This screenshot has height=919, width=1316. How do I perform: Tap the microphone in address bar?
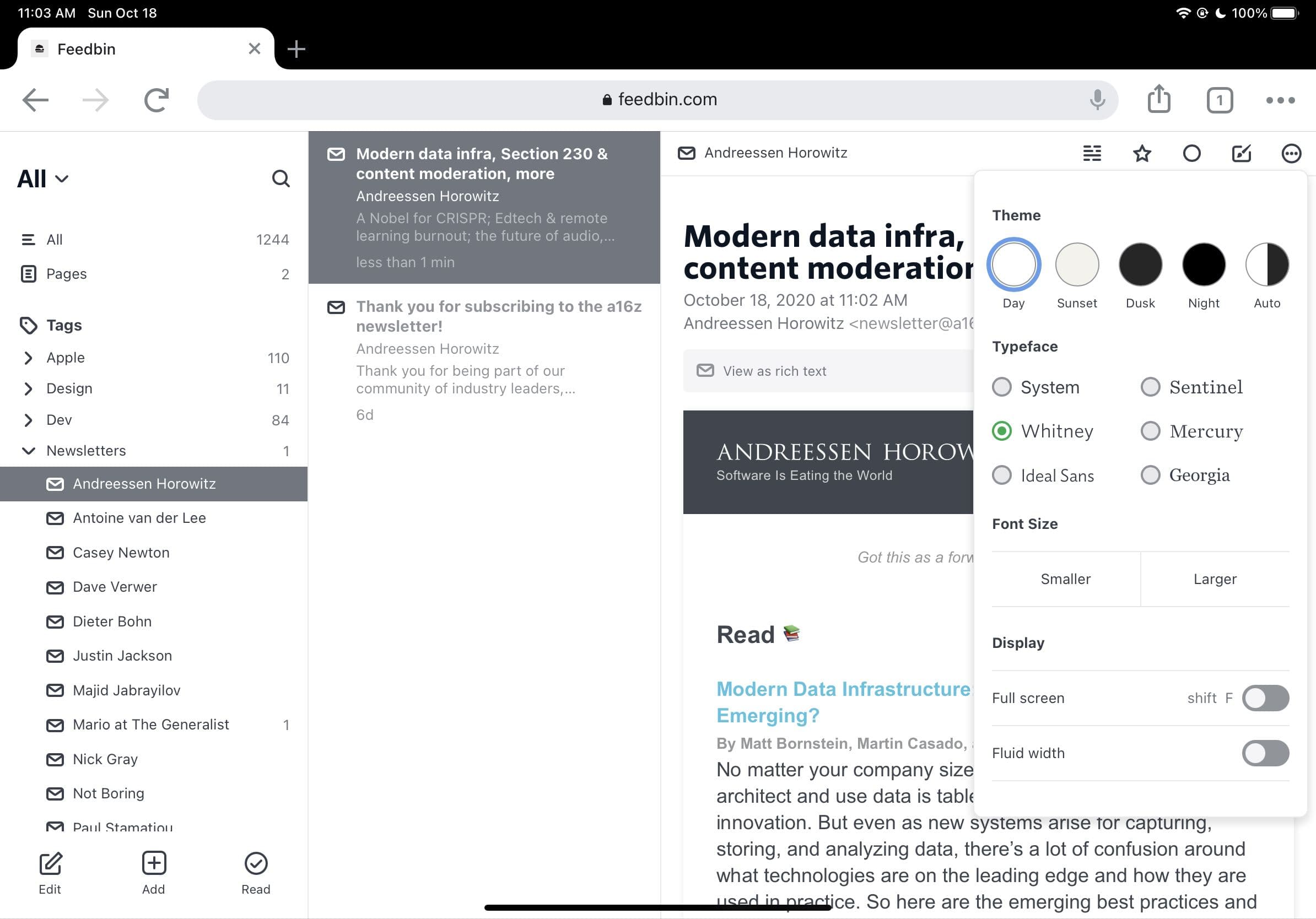1097,100
